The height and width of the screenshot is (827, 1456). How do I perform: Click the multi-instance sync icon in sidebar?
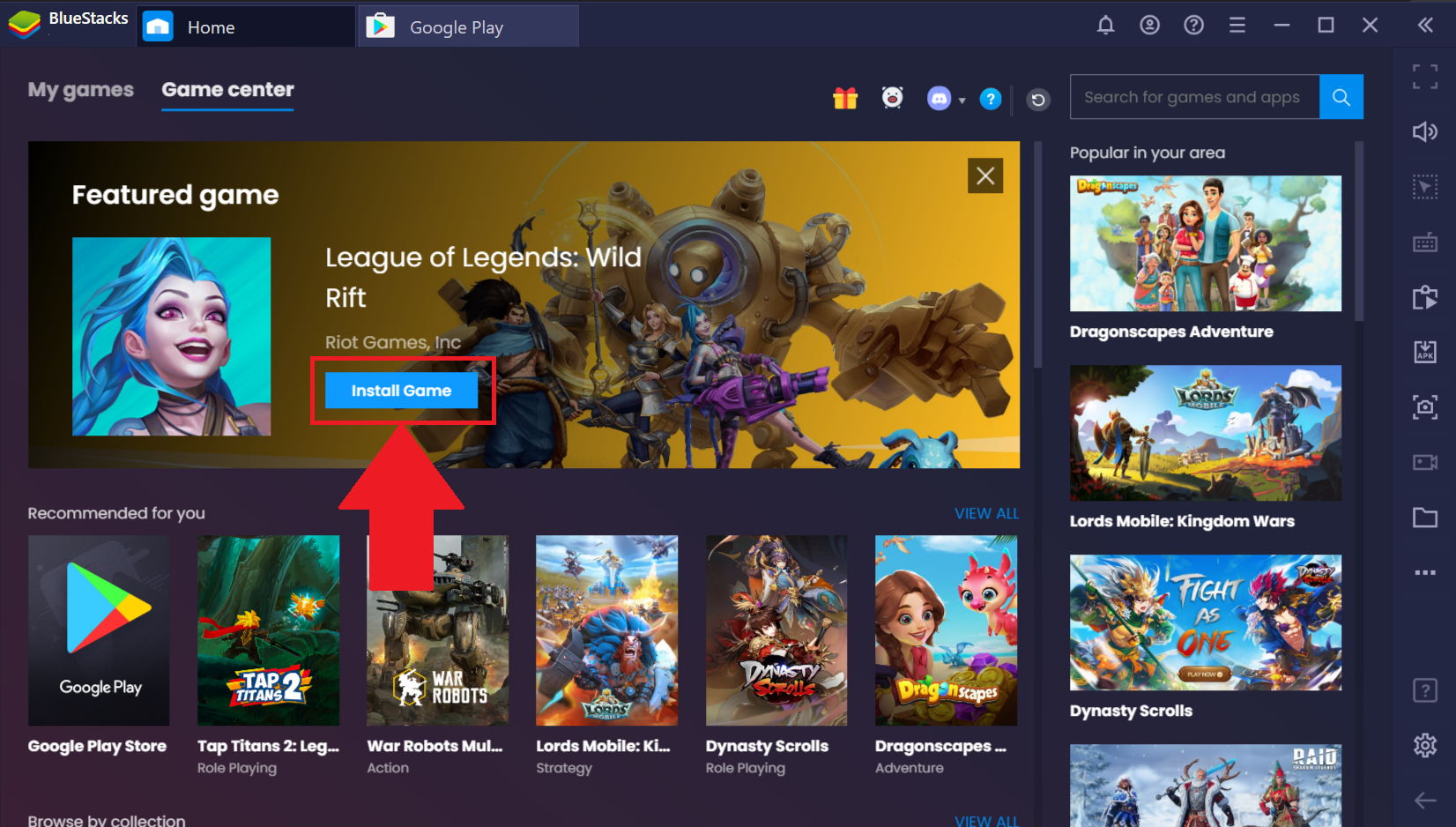(x=1425, y=297)
